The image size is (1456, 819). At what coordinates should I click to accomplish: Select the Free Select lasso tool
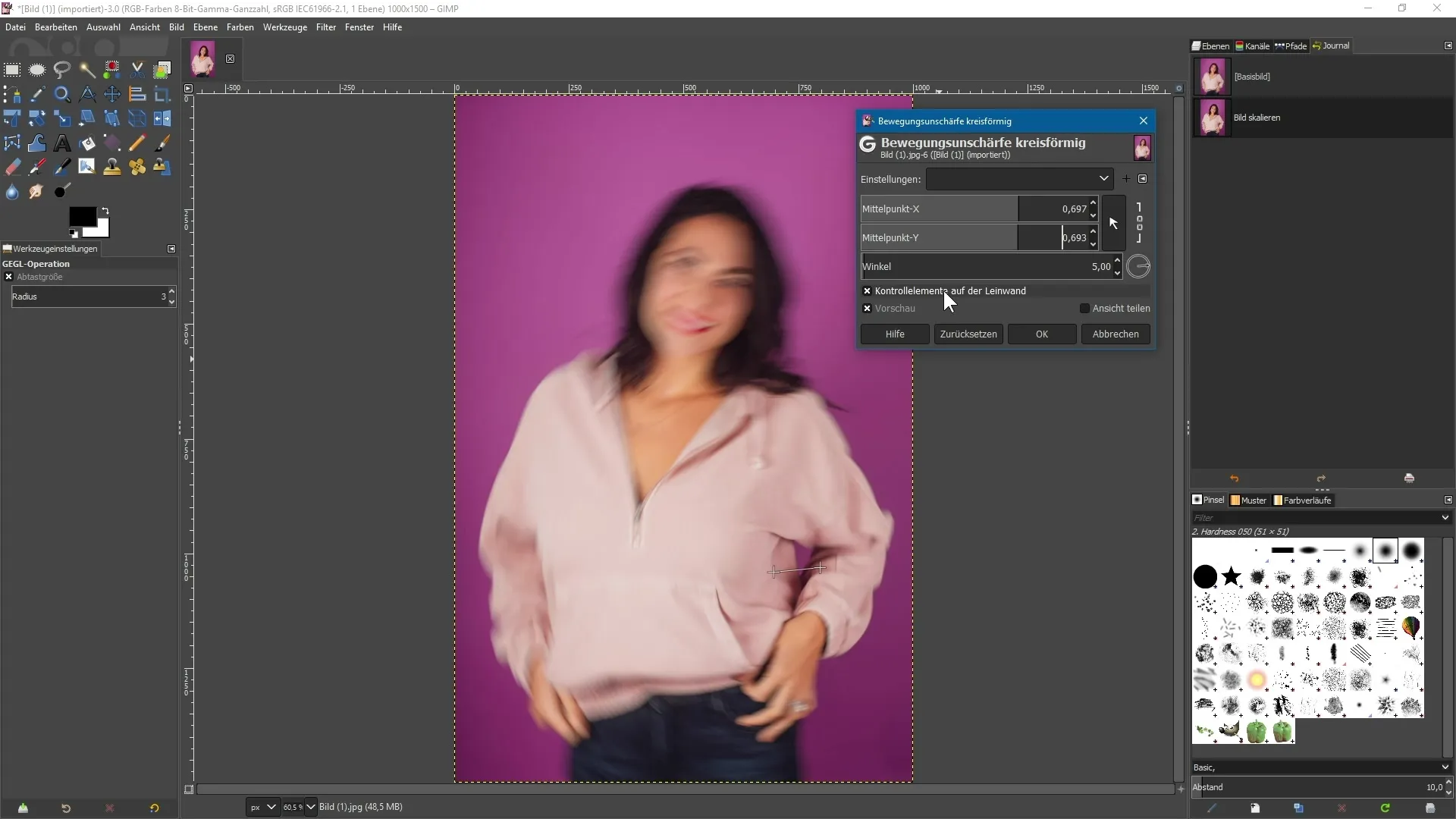pos(62,70)
